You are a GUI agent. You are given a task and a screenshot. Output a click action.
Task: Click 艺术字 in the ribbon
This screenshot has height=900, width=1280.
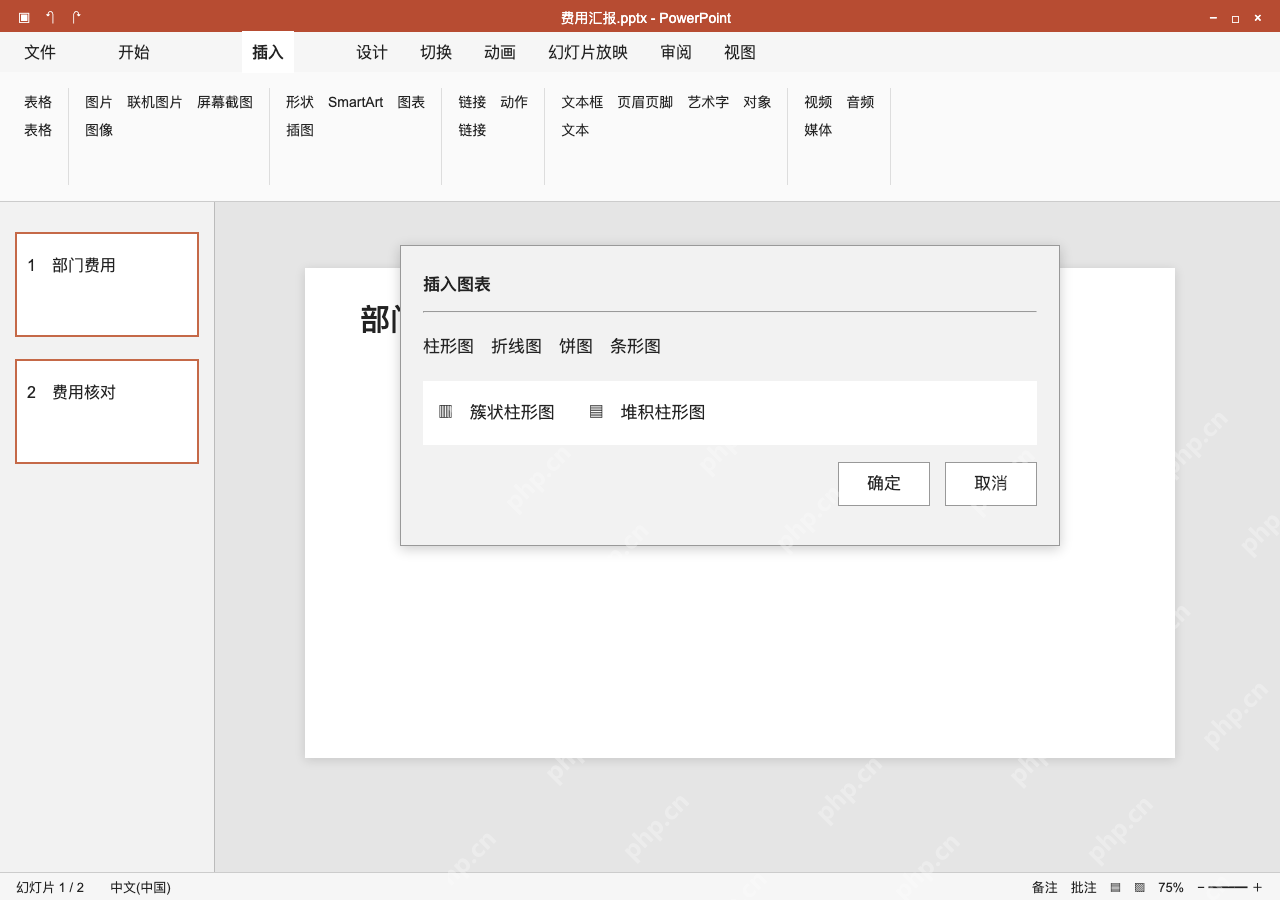pyautogui.click(x=708, y=102)
